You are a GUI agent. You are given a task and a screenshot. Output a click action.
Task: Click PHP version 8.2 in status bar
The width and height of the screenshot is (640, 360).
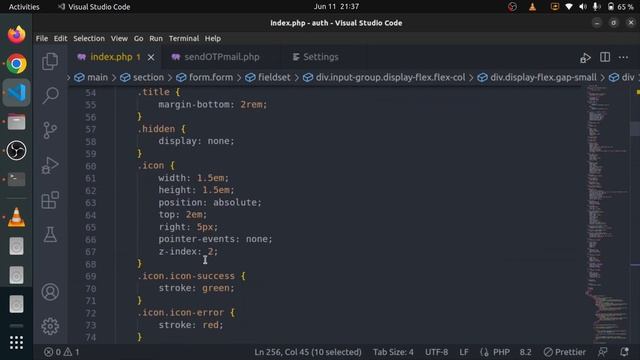[x=525, y=352]
